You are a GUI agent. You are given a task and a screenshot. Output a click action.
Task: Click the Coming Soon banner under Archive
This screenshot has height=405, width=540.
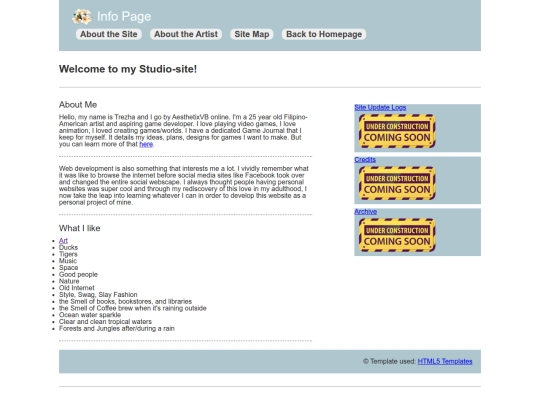click(x=397, y=235)
